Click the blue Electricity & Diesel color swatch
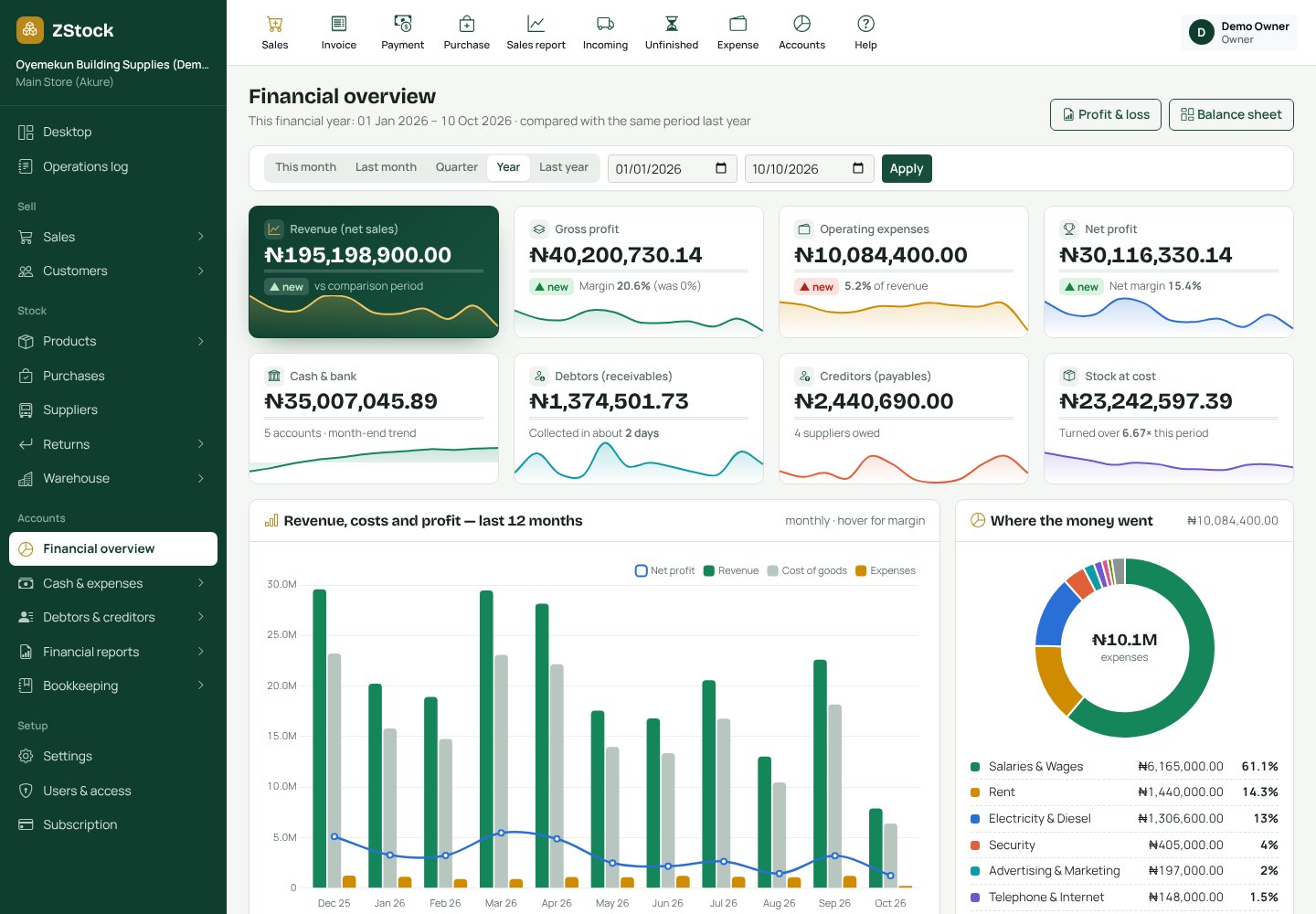 pos(975,819)
